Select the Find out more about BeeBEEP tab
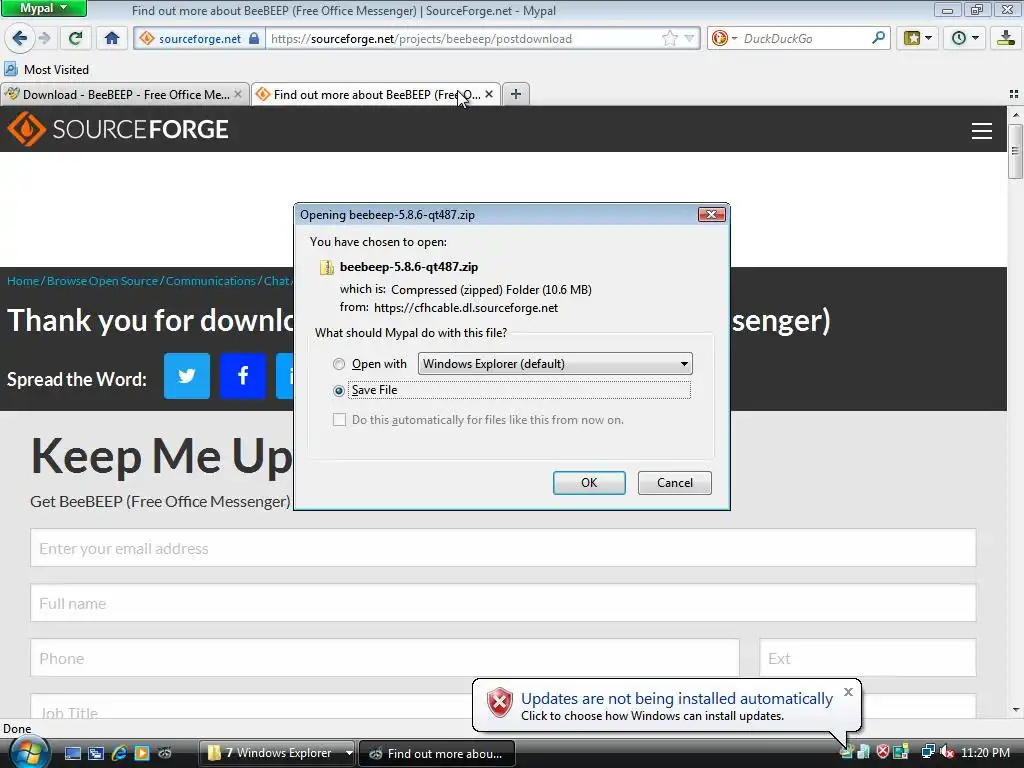This screenshot has width=1024, height=768. (x=376, y=95)
